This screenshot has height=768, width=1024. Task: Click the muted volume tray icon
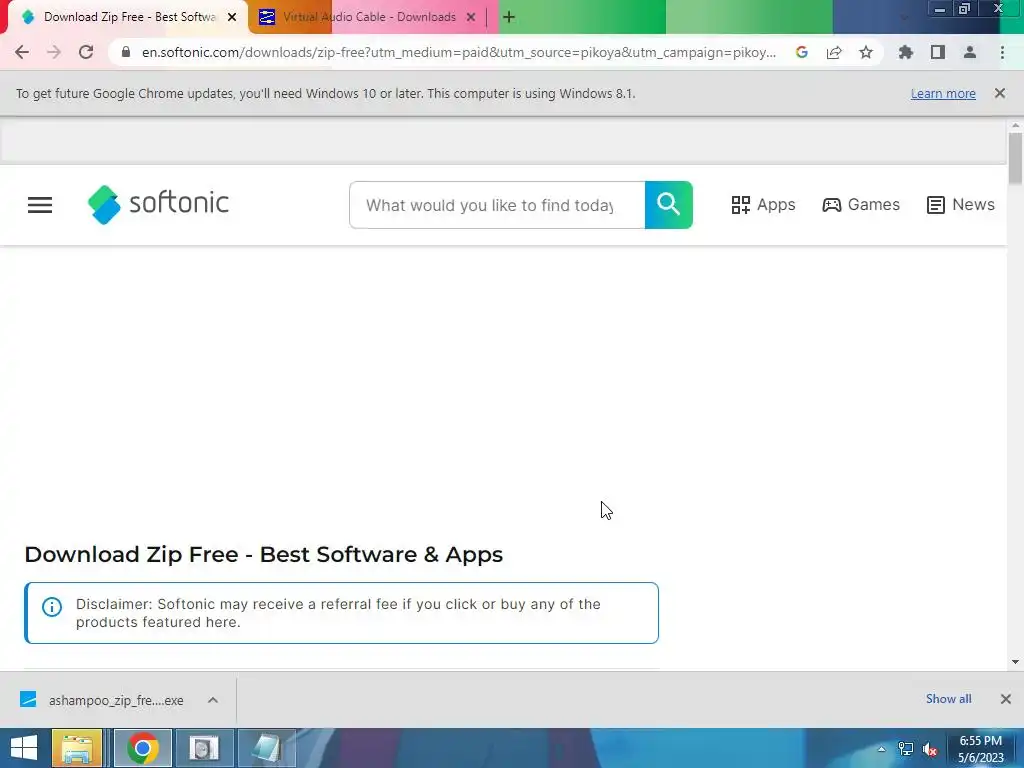[930, 749]
